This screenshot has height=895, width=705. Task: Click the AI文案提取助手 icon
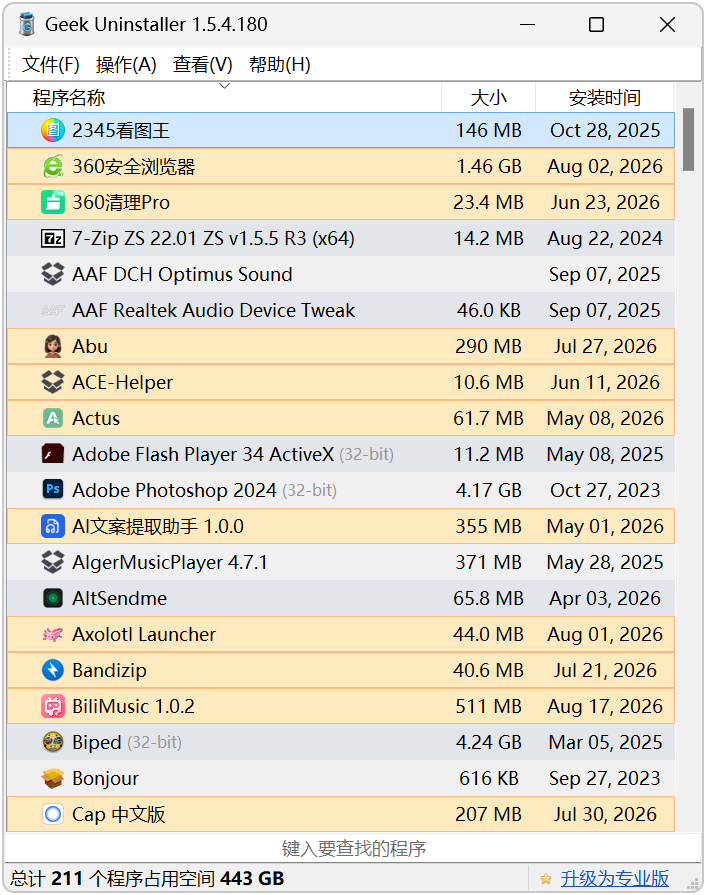tap(53, 526)
